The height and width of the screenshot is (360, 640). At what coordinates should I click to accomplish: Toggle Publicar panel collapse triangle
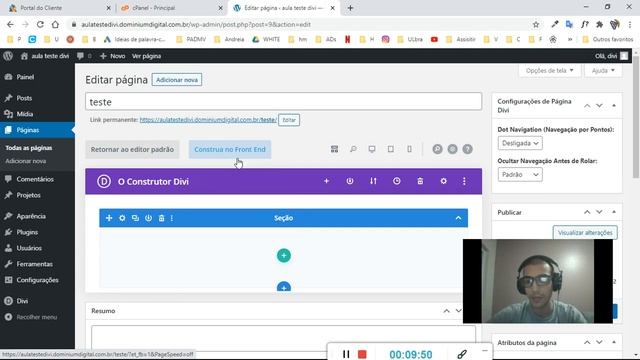[614, 212]
